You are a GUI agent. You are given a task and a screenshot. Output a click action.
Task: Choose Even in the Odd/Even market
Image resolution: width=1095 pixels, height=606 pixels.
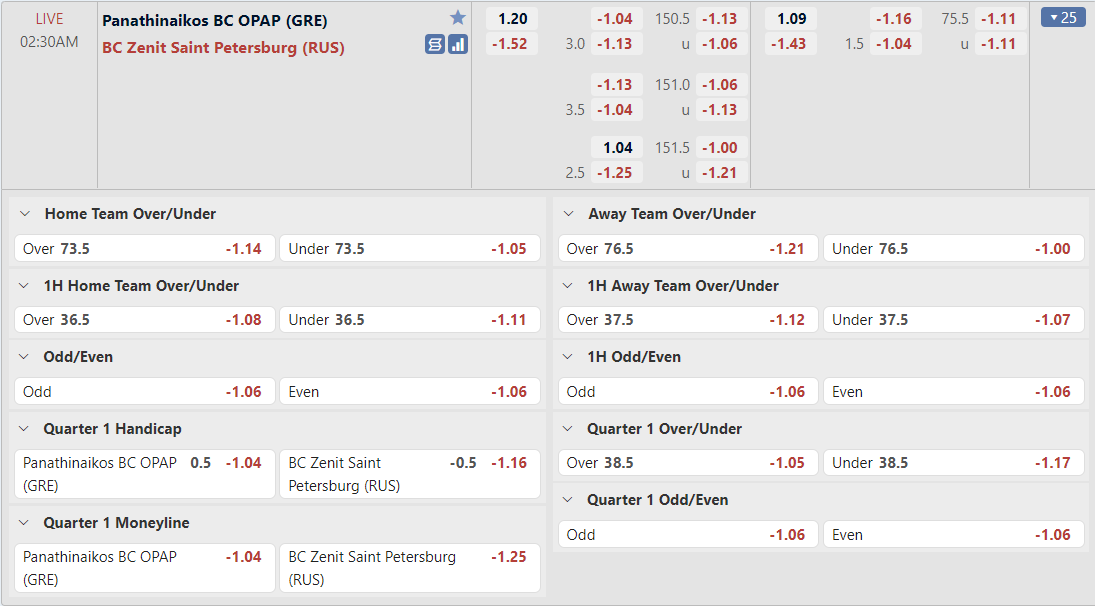[x=410, y=392]
